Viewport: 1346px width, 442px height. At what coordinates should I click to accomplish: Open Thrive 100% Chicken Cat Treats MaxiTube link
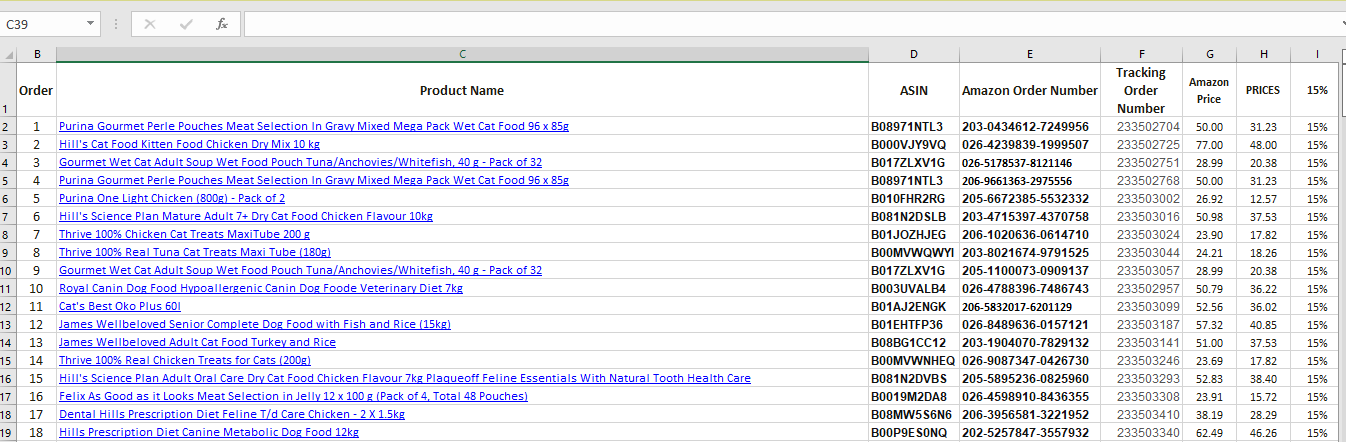tap(184, 234)
